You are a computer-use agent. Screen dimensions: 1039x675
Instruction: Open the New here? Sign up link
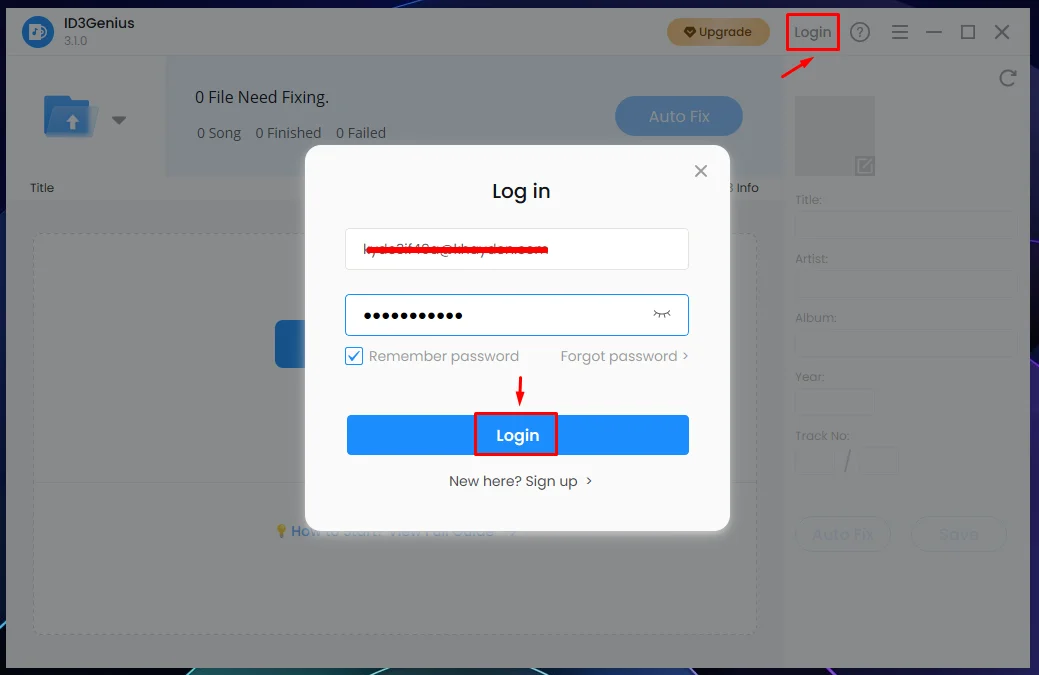pyautogui.click(x=520, y=481)
